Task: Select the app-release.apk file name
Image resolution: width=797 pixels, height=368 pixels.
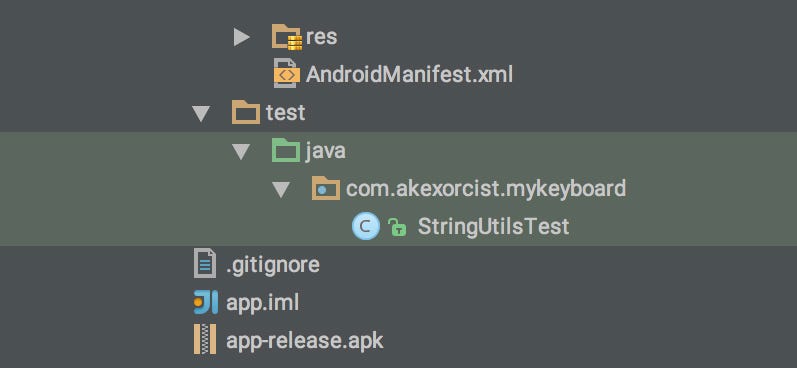Action: (304, 341)
